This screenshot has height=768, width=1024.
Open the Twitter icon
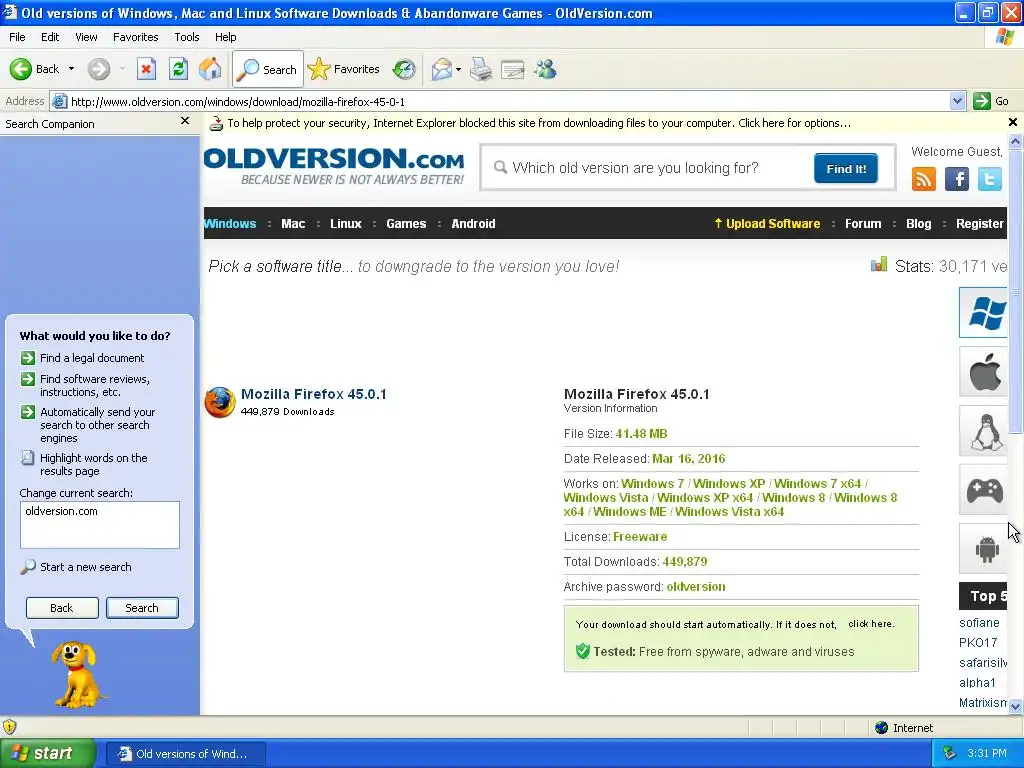pos(989,179)
